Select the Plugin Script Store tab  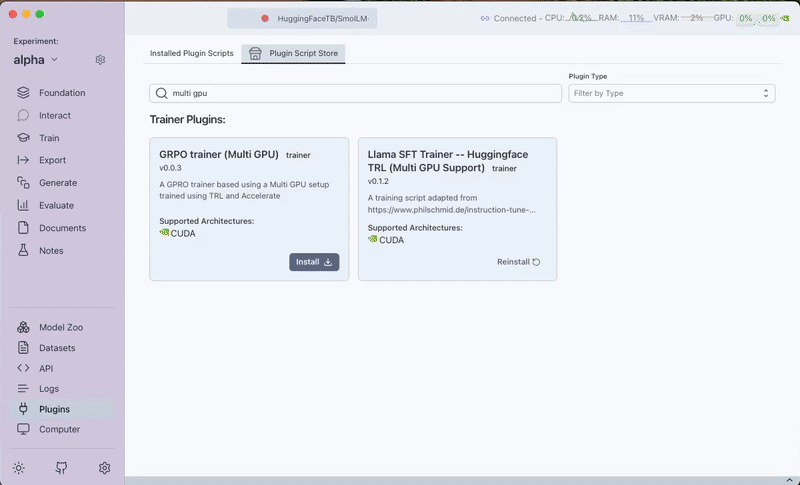click(293, 53)
